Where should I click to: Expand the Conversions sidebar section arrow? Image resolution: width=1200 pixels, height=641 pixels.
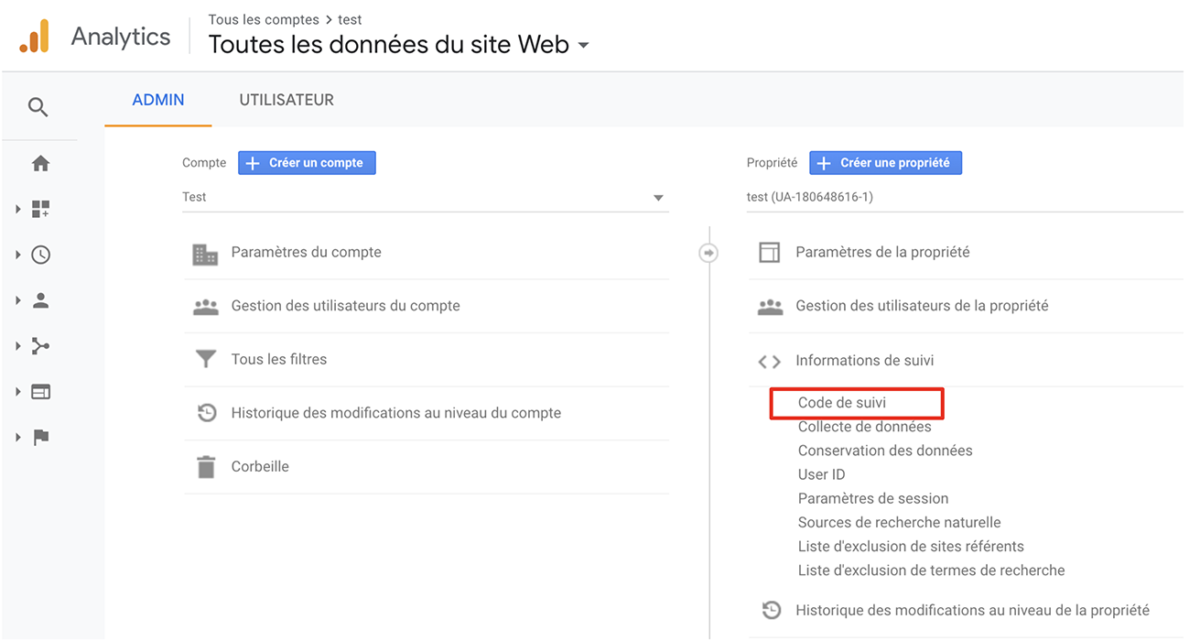[x=18, y=437]
